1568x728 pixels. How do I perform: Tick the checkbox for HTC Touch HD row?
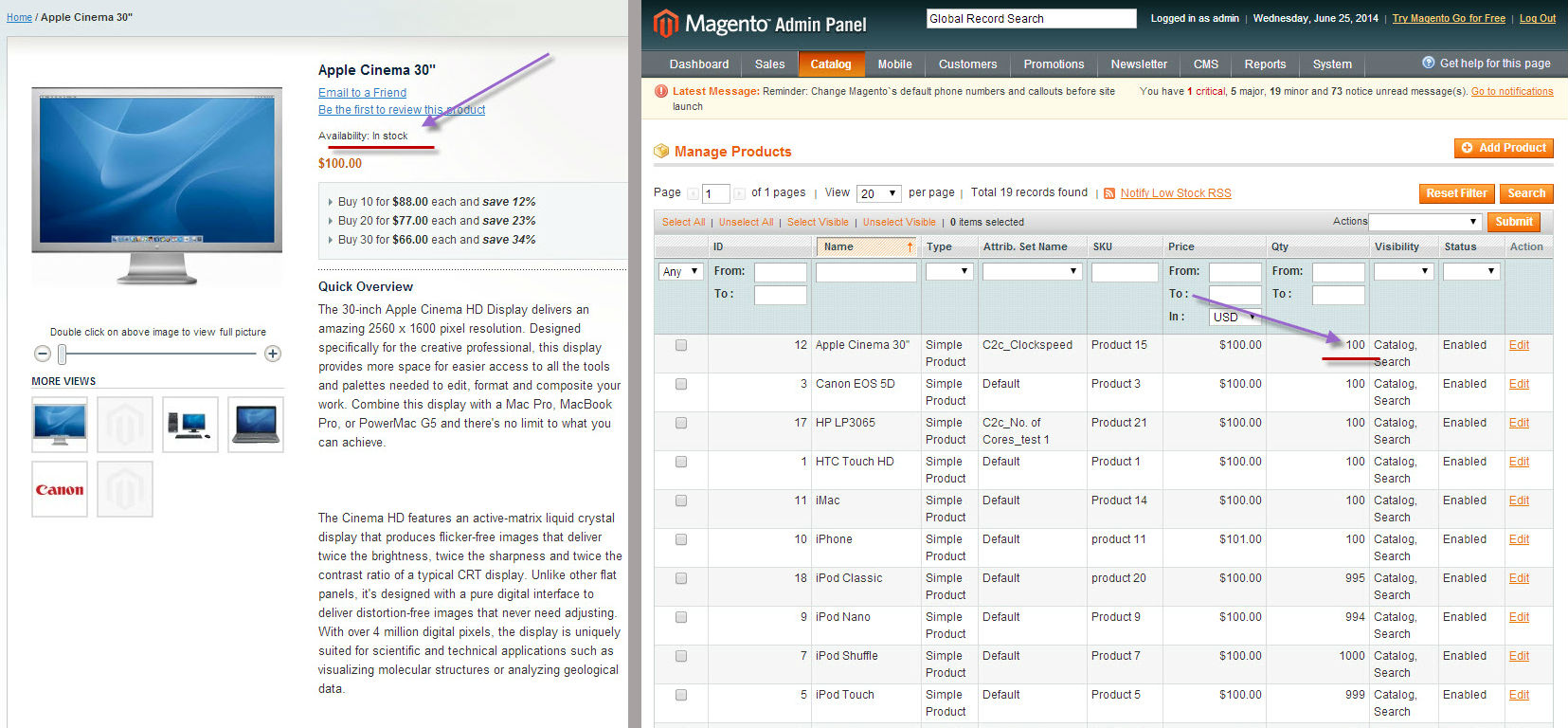click(681, 462)
